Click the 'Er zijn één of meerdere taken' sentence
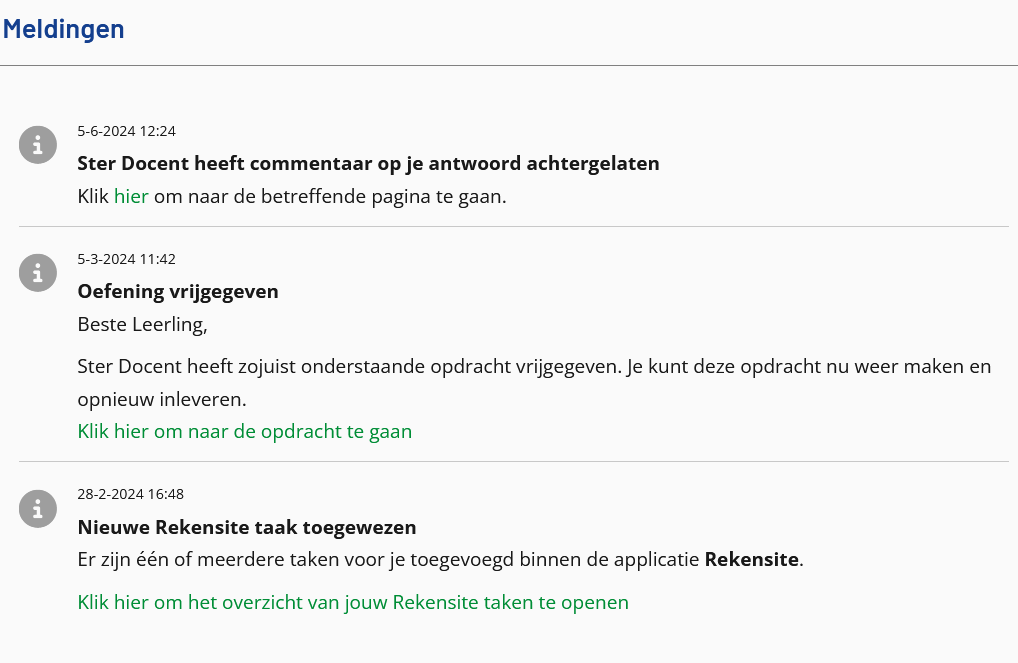The height and width of the screenshot is (663, 1018). pyautogui.click(x=440, y=559)
